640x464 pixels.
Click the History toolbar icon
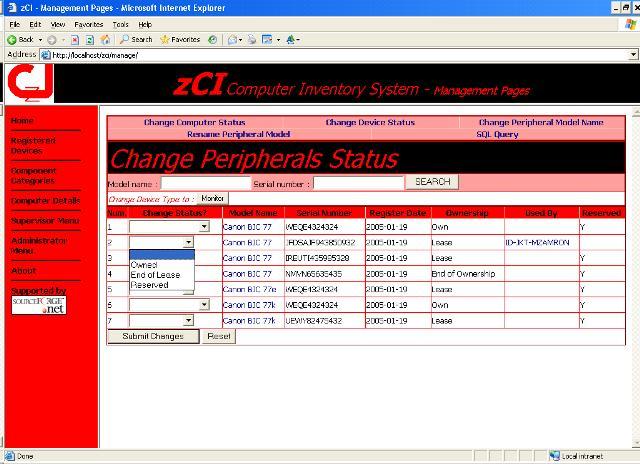click(213, 39)
